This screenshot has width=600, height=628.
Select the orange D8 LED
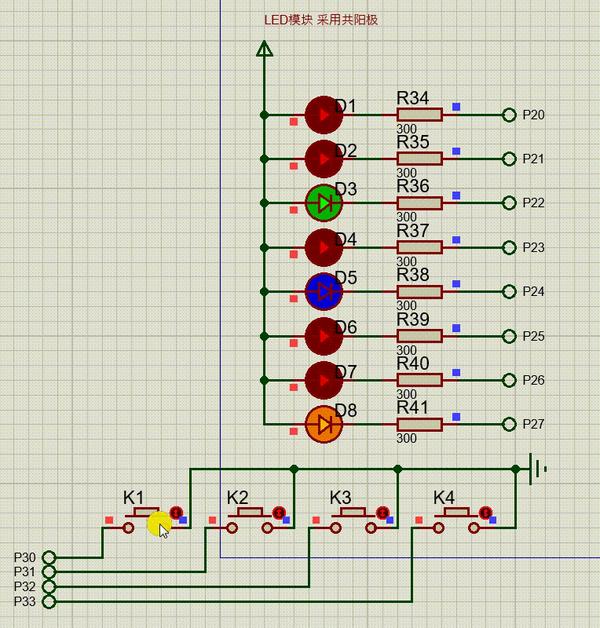[324, 424]
